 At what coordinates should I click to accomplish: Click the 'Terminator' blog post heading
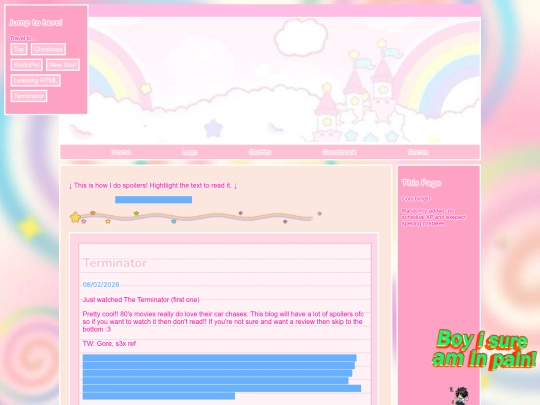coord(115,263)
